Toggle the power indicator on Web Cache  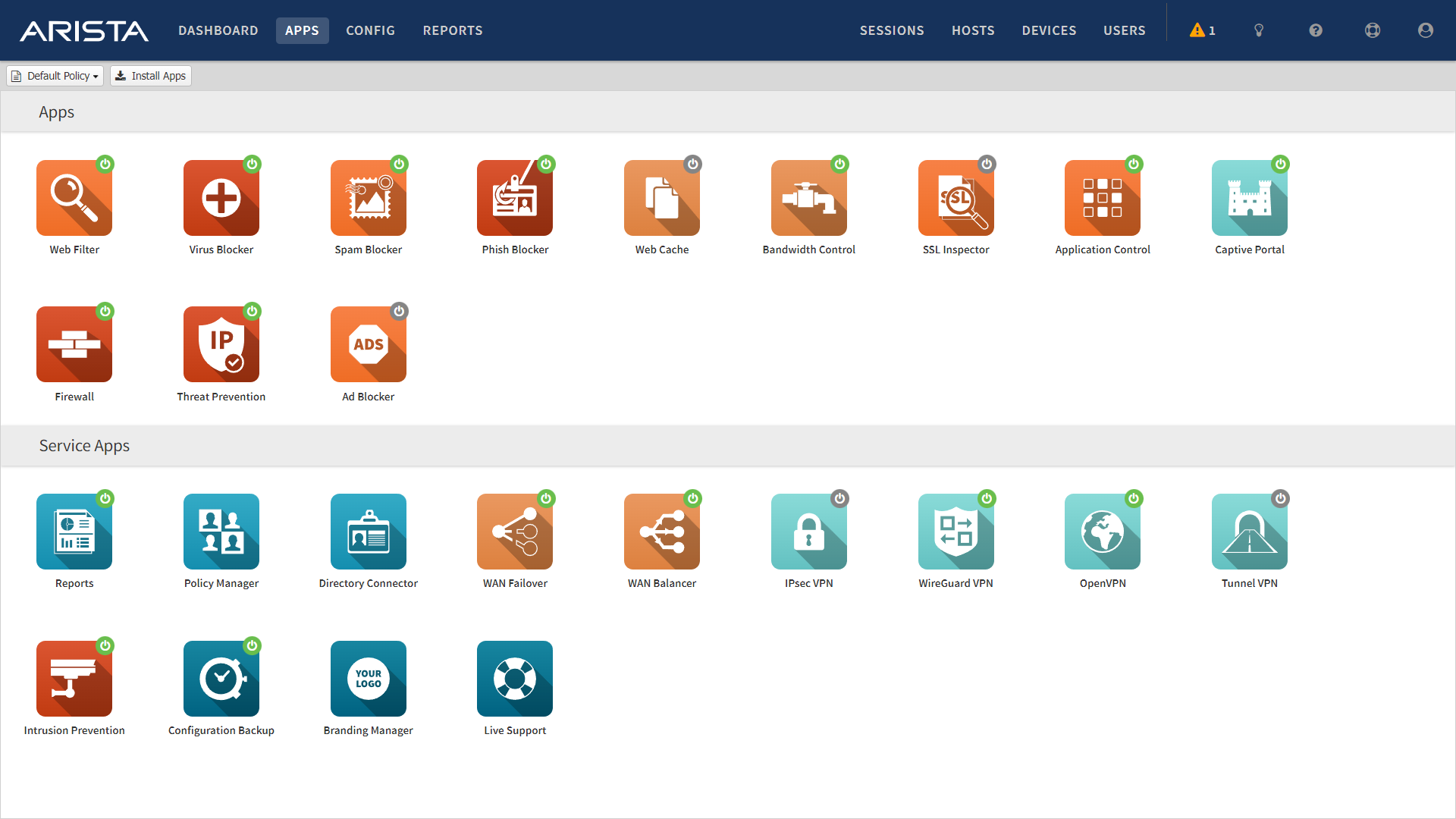(x=692, y=164)
